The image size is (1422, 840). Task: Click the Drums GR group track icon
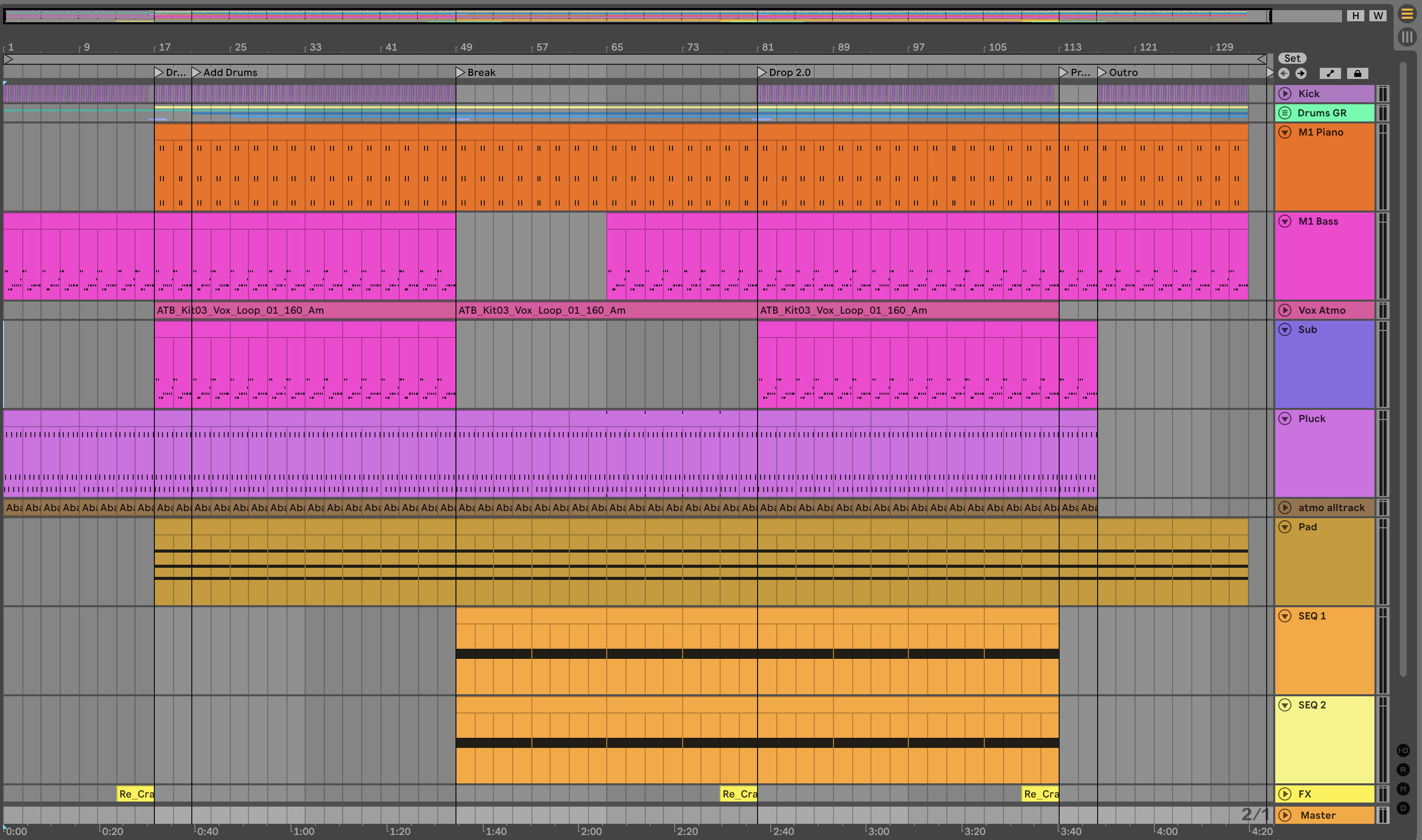pyautogui.click(x=1285, y=113)
